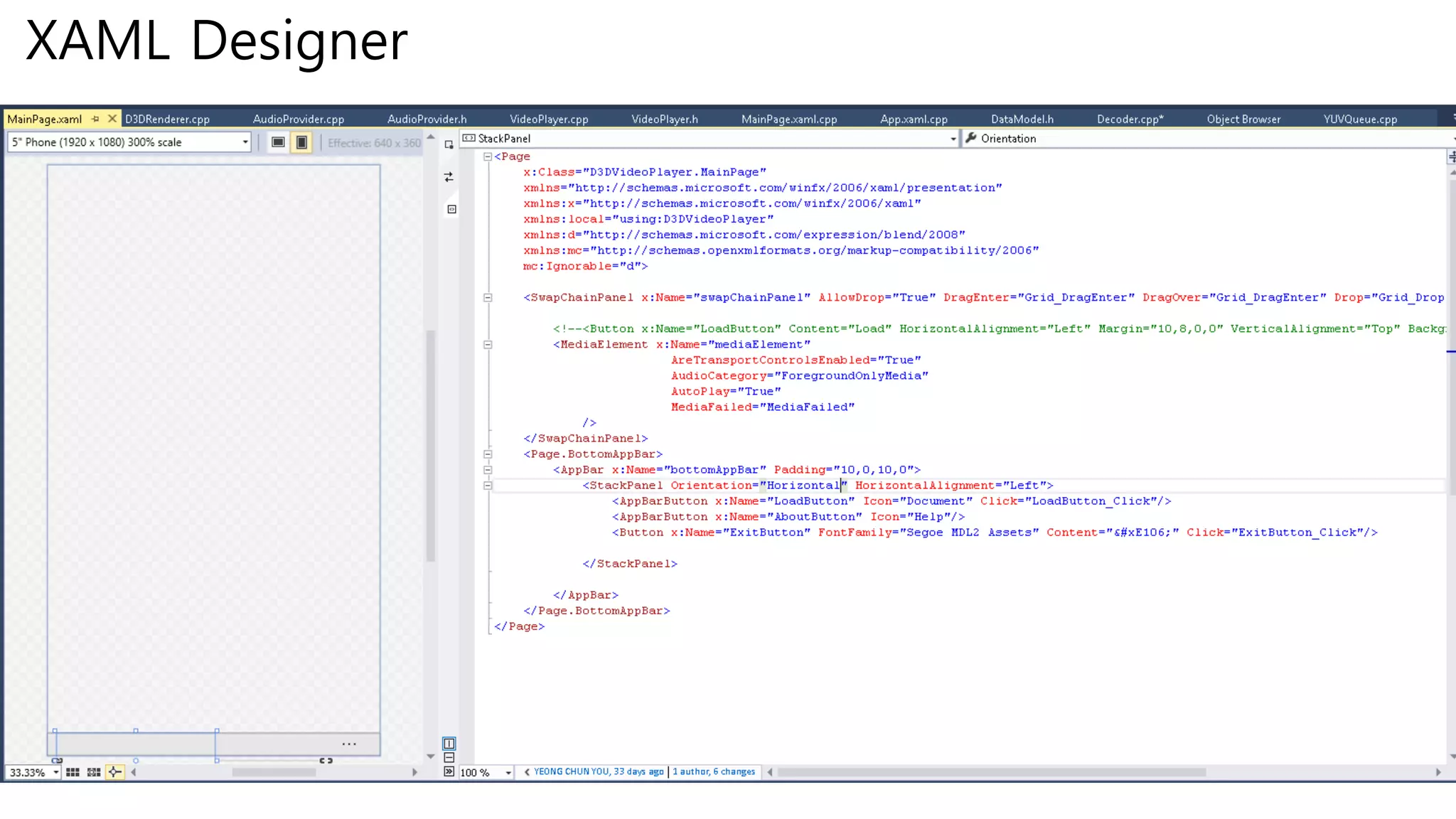The height and width of the screenshot is (819, 1456).
Task: Click the designer vertical scrollbar thumb
Action: coord(430,446)
